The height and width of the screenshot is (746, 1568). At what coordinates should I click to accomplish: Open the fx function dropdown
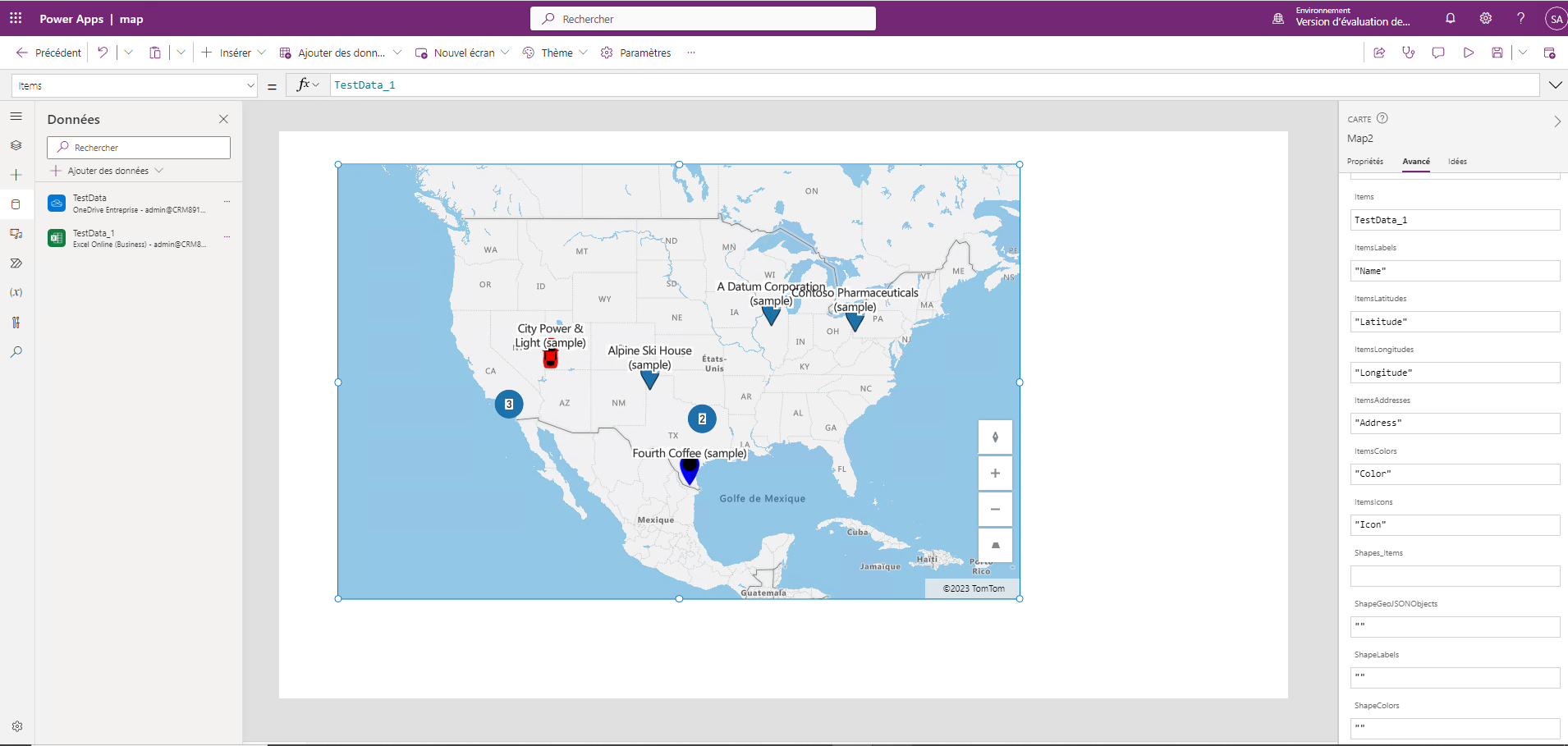(308, 85)
